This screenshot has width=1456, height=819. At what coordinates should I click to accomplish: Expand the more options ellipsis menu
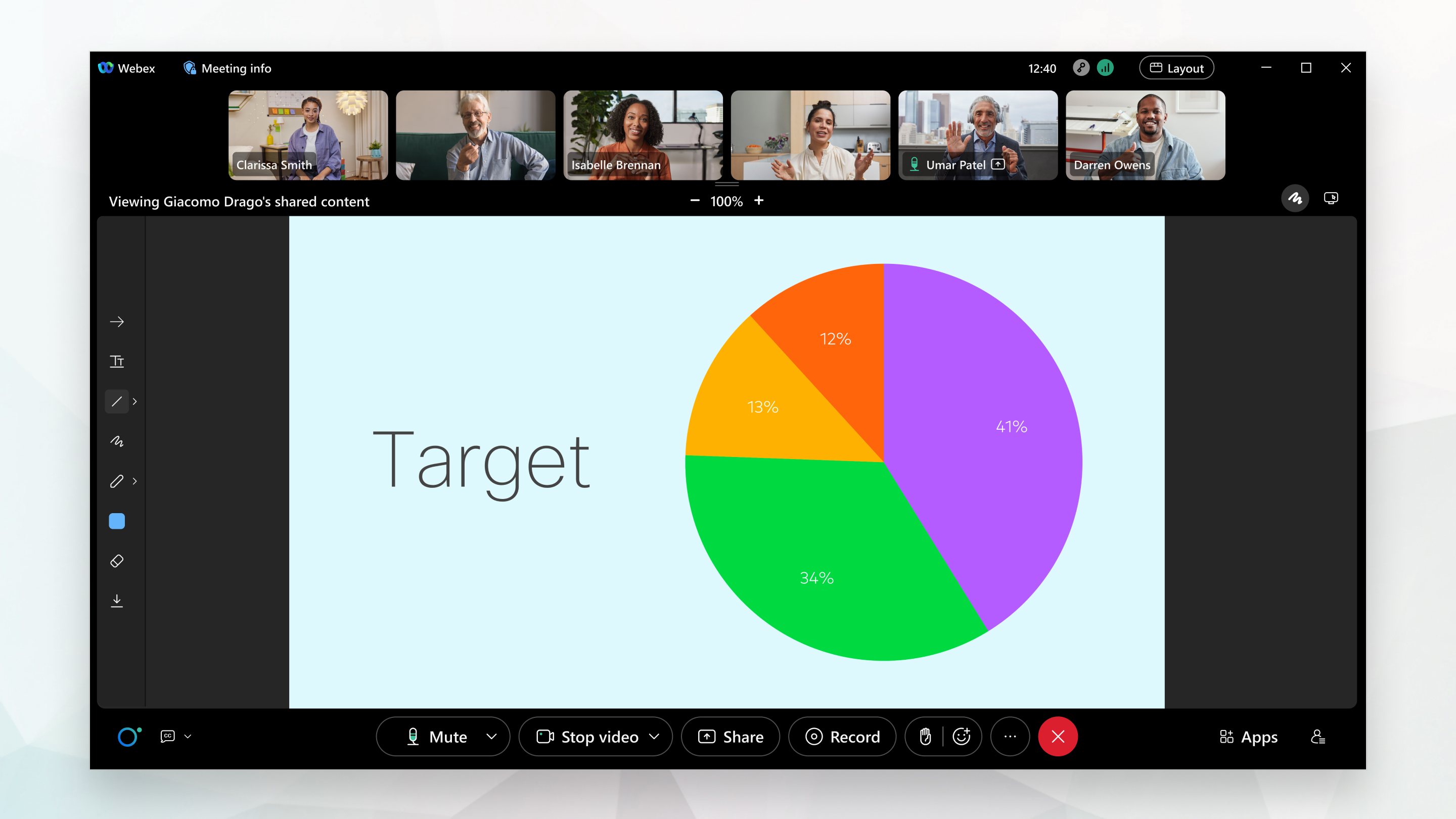pyautogui.click(x=1009, y=737)
